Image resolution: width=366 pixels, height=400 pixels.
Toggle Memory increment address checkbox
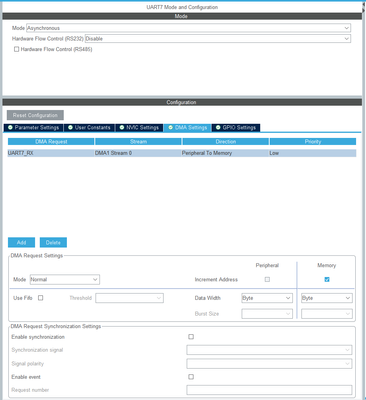(327, 280)
